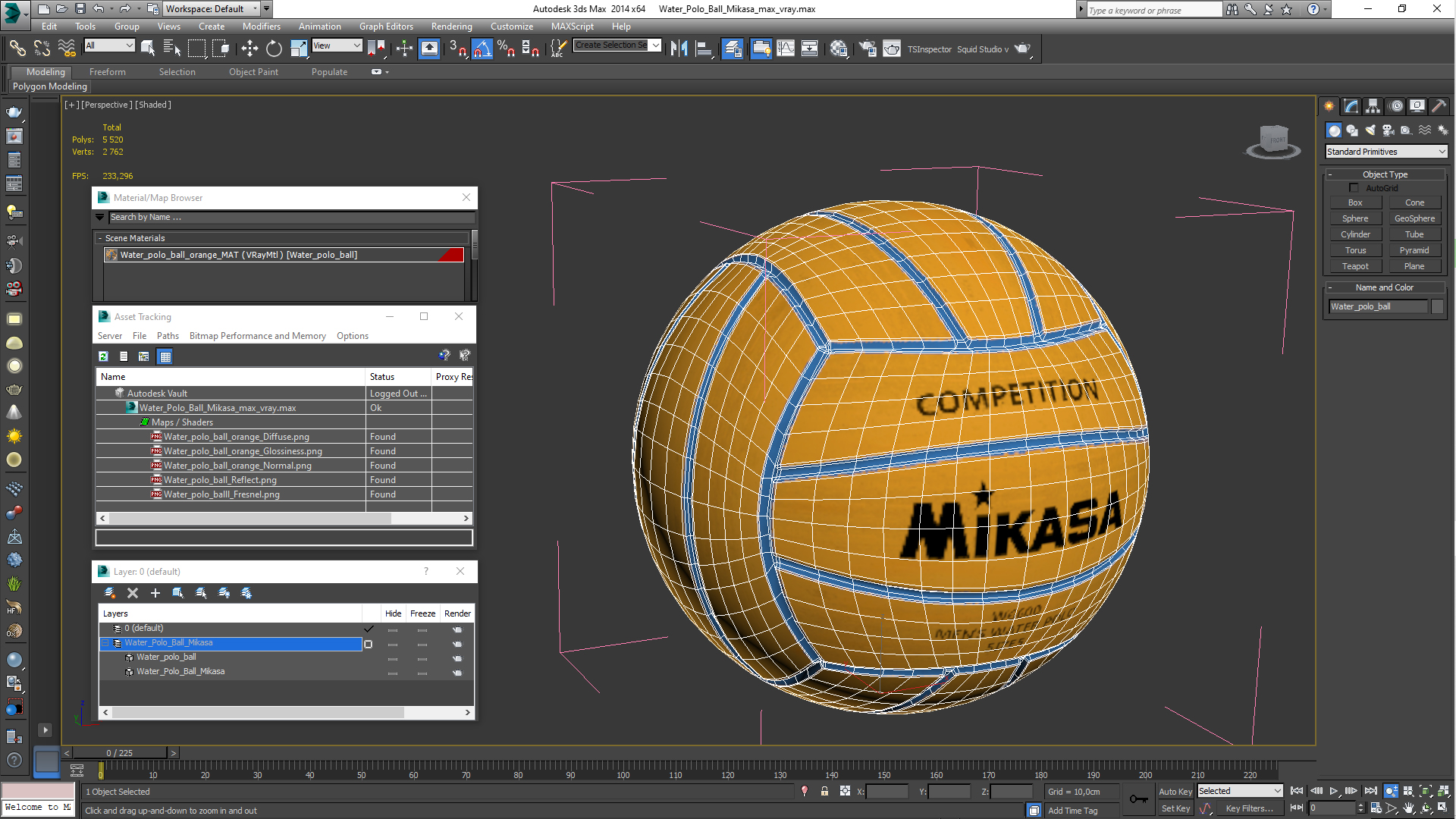Open the Material Editor icon

pyautogui.click(x=838, y=49)
